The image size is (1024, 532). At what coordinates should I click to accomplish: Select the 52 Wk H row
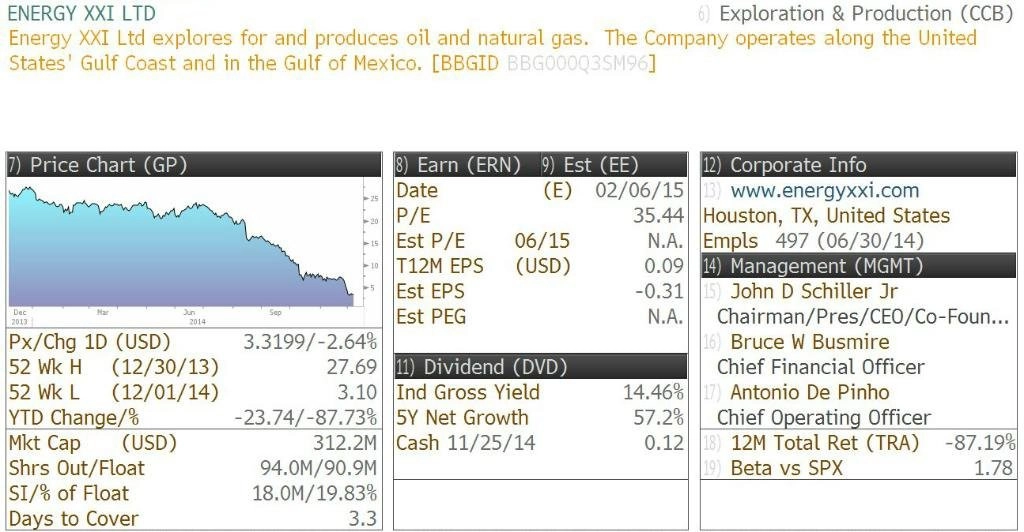[x=193, y=367]
